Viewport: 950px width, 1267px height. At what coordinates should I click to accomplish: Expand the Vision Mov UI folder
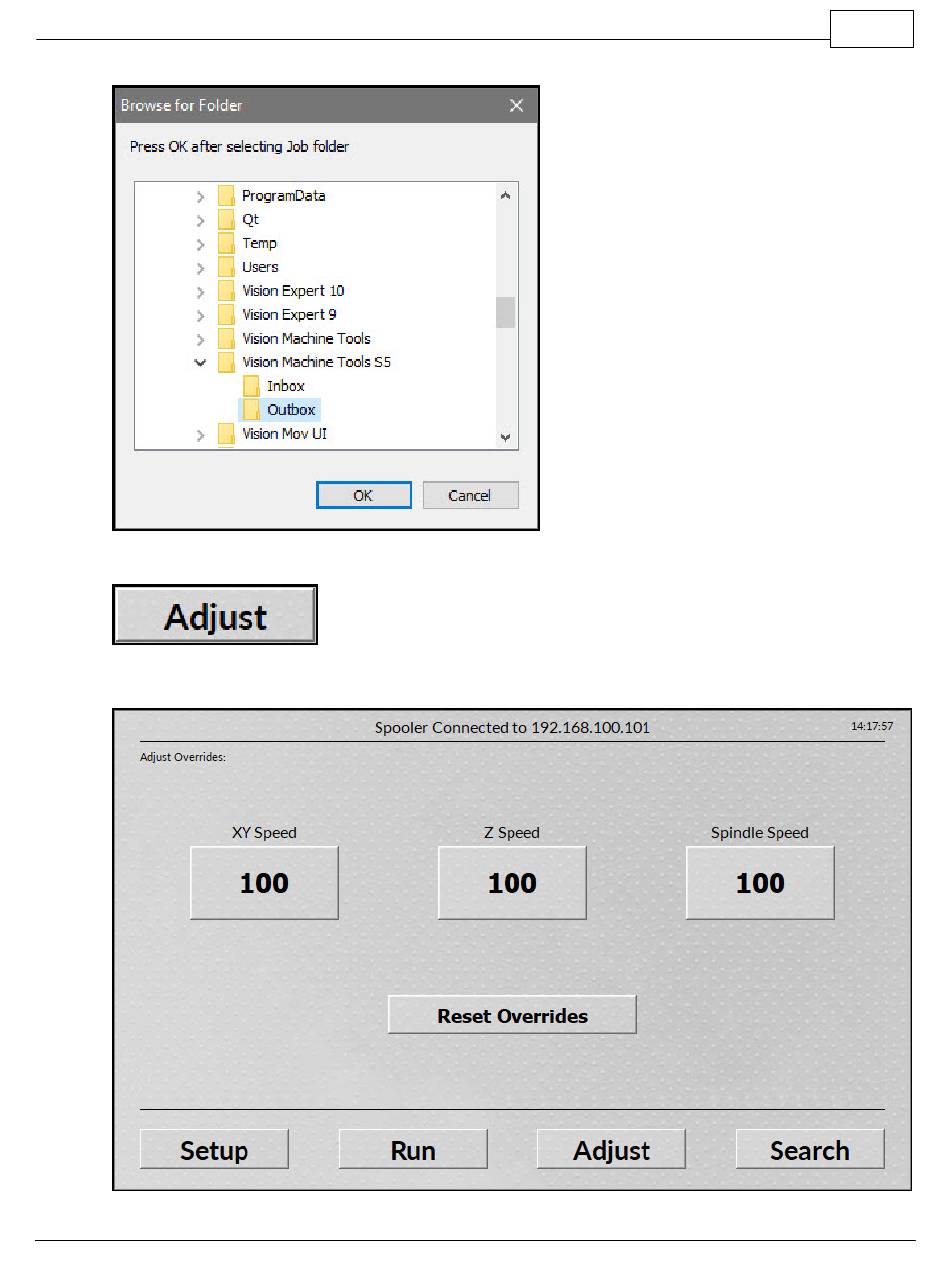click(201, 434)
